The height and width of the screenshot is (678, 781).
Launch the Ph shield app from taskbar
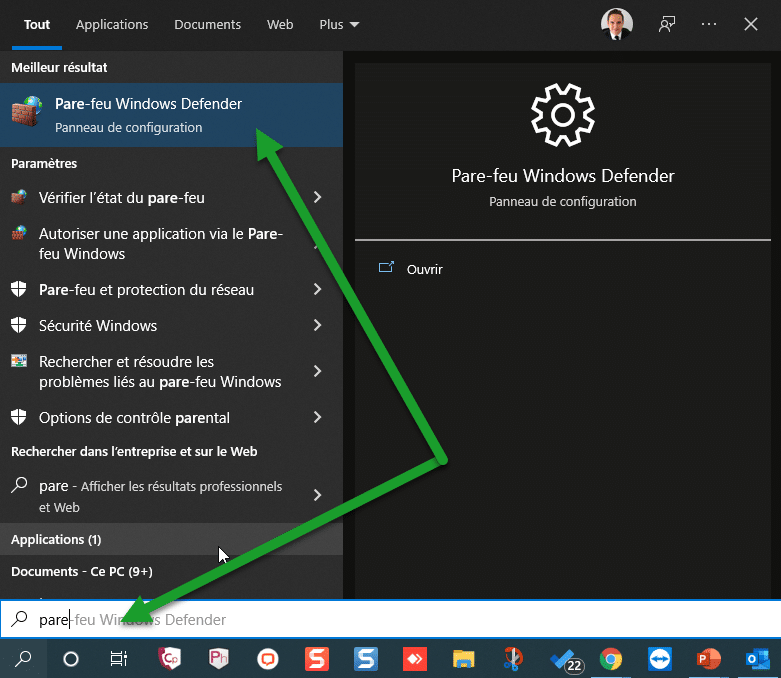(x=218, y=659)
